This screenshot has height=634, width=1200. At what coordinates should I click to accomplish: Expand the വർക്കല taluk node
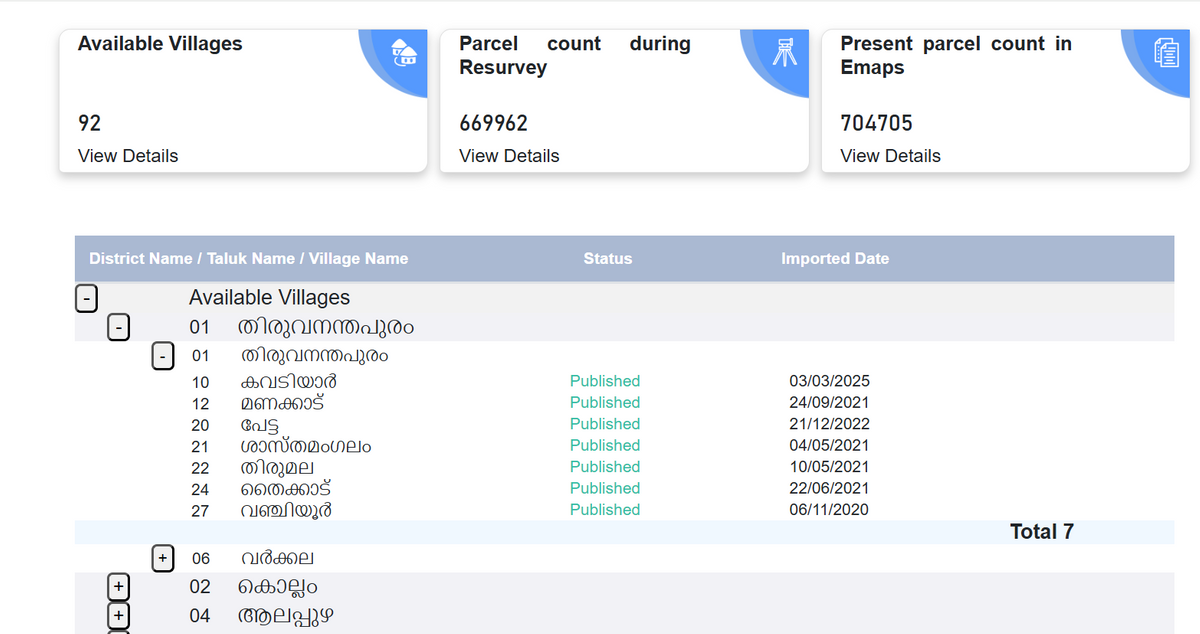163,558
